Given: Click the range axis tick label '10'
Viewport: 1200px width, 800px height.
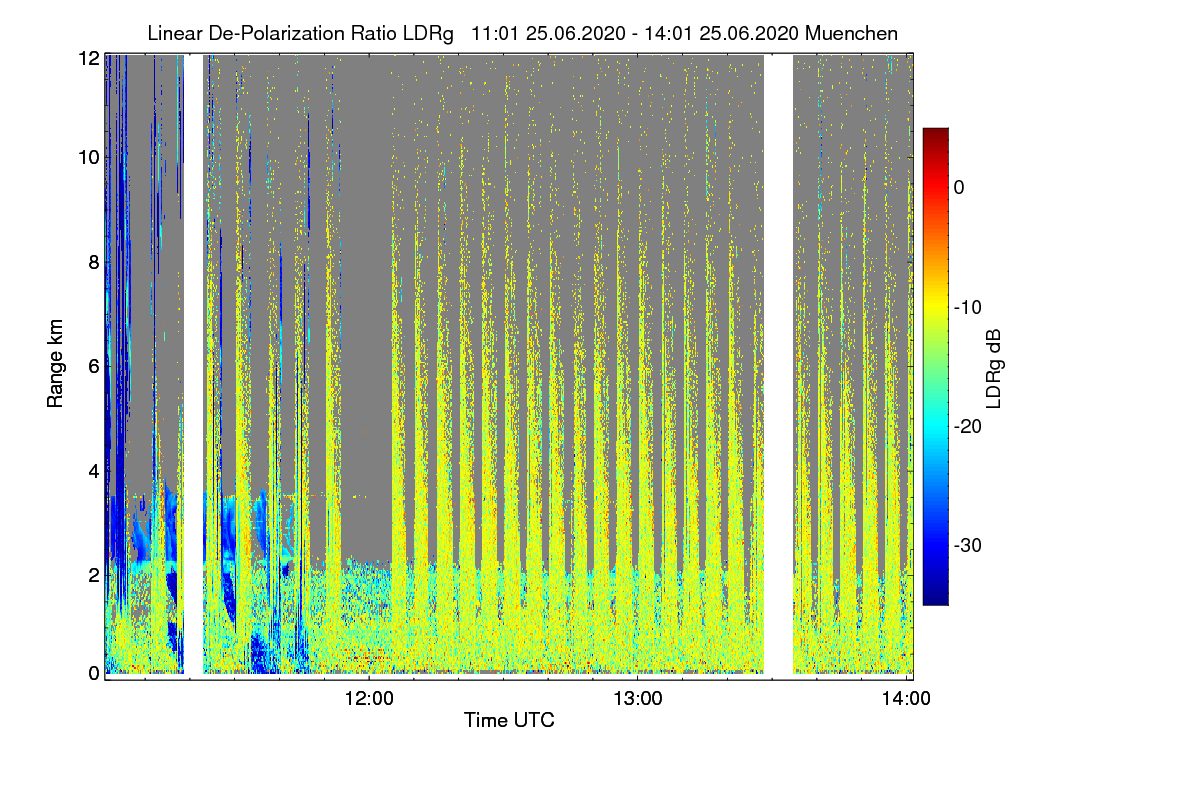Looking at the screenshot, I should click(x=89, y=157).
